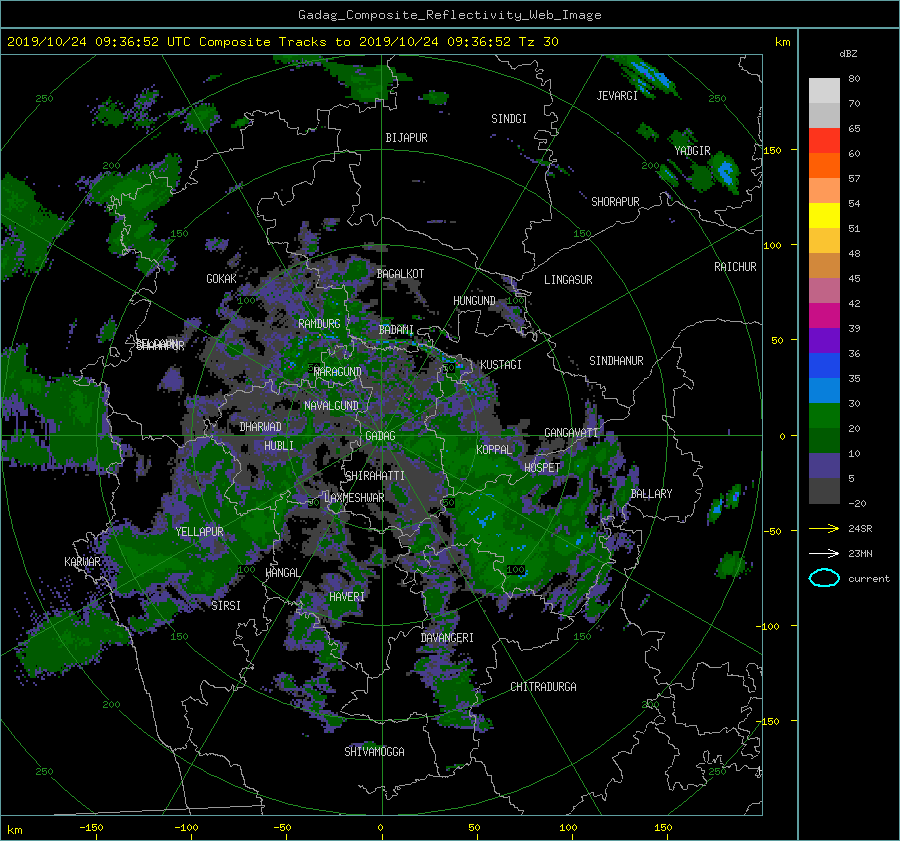The height and width of the screenshot is (841, 900).
Task: Click the KARWAR city label
Action: point(82,562)
